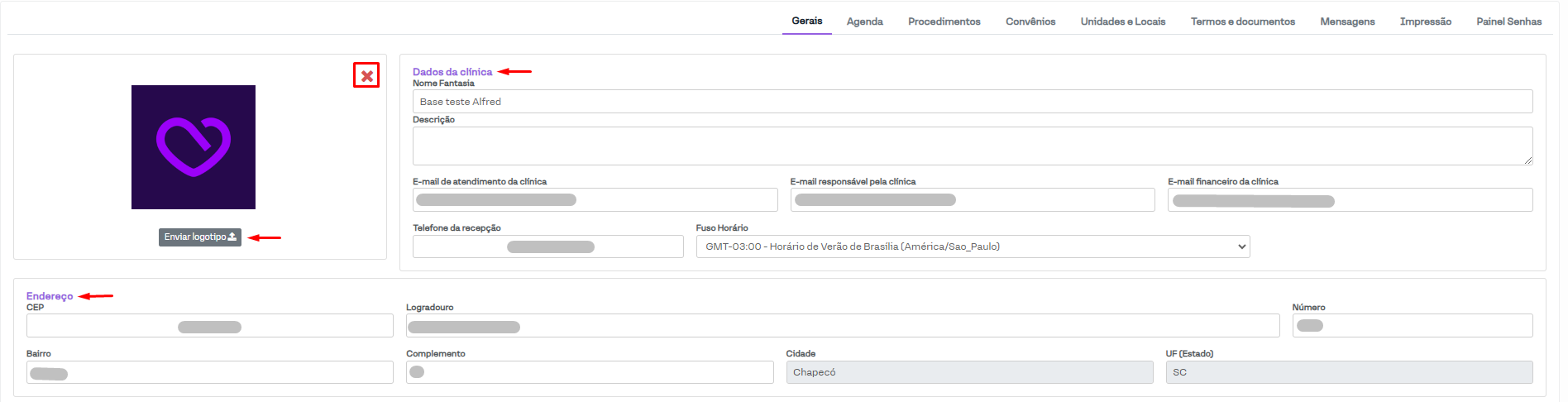Go to Painel Senhas tab

(1508, 22)
